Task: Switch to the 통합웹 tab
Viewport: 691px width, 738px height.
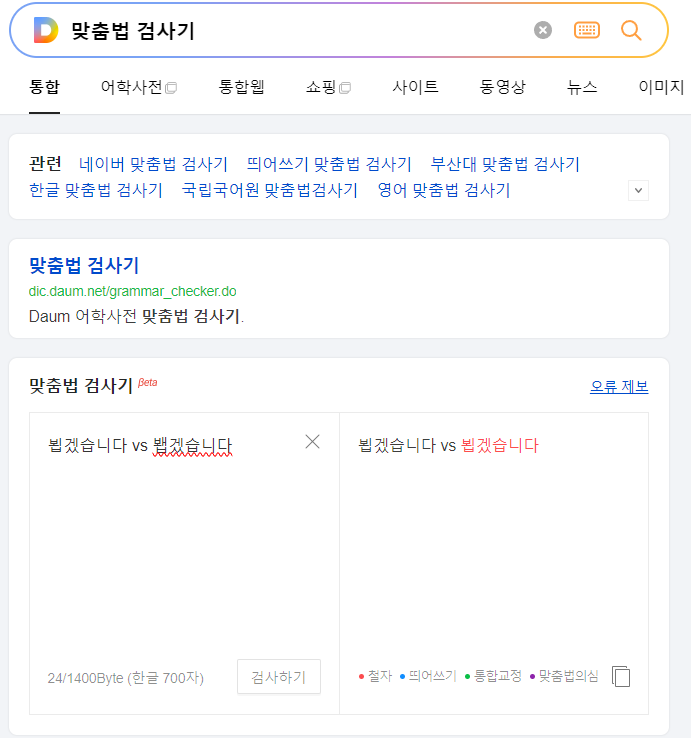Action: (241, 87)
